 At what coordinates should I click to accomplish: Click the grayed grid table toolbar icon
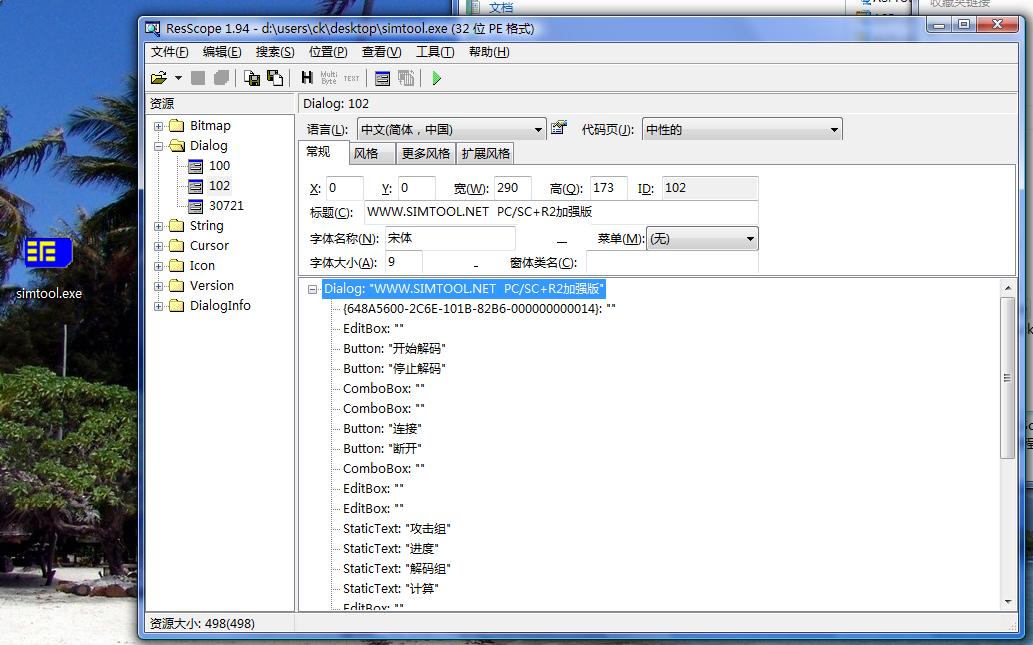(406, 78)
